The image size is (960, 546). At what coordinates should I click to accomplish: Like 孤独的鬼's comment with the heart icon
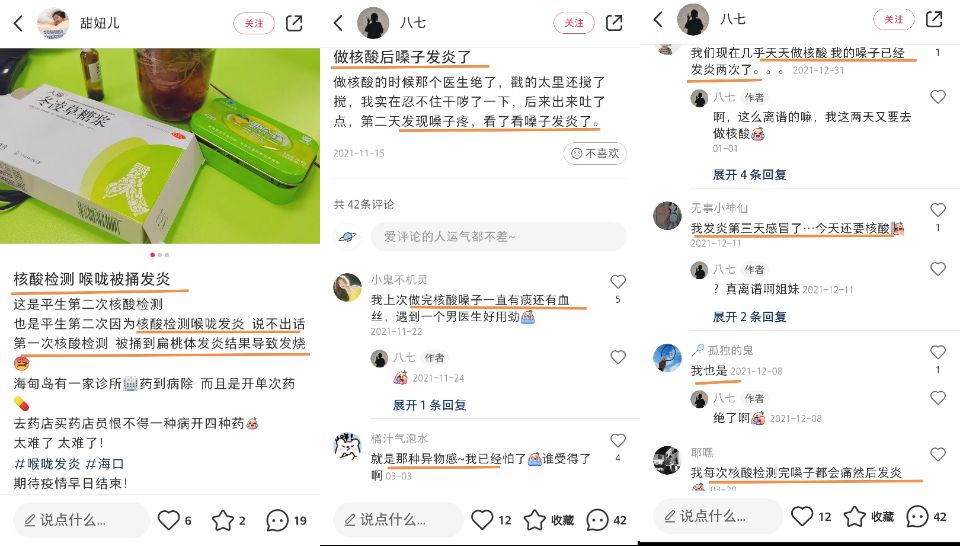(x=938, y=352)
